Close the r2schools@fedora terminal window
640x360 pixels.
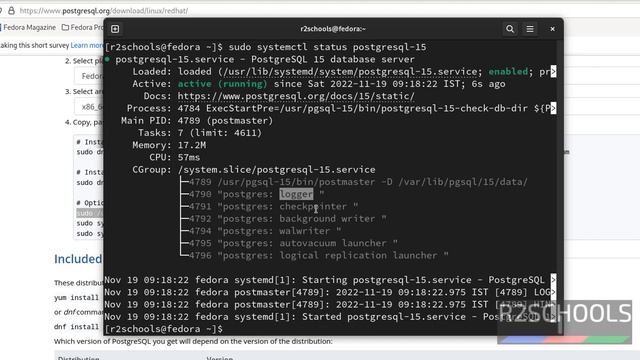(552, 29)
